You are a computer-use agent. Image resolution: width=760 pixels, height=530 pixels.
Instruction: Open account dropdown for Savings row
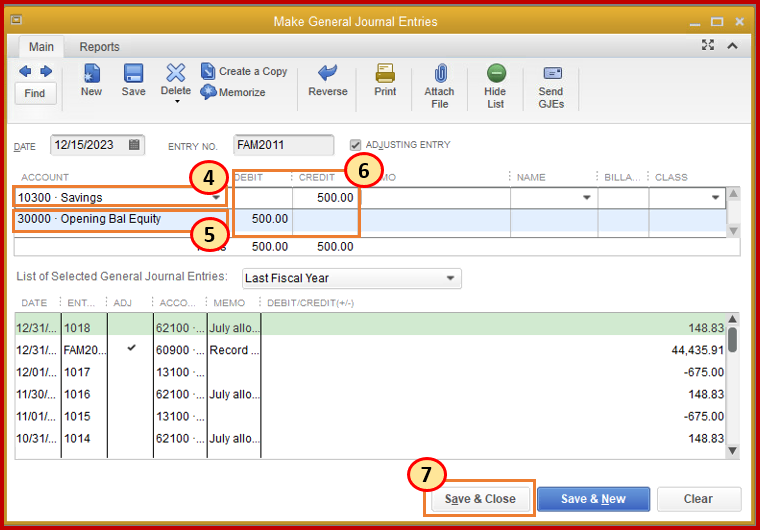[216, 197]
